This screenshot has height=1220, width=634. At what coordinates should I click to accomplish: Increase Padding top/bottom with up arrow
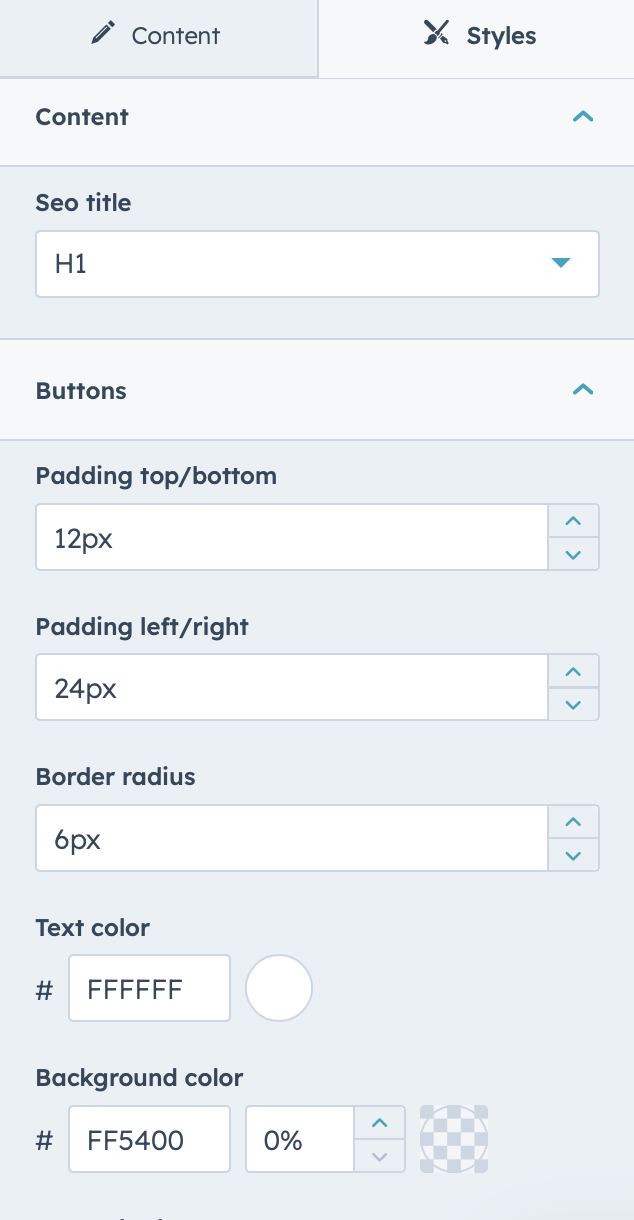coord(573,521)
